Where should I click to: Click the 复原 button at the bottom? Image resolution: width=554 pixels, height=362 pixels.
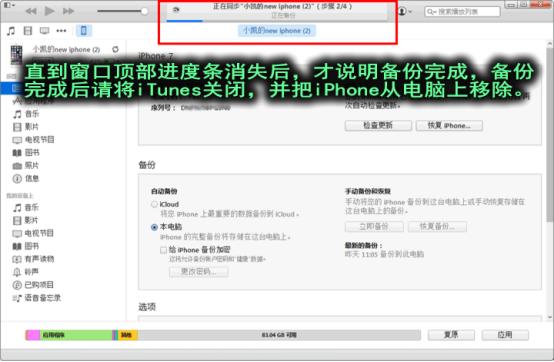[451, 335]
